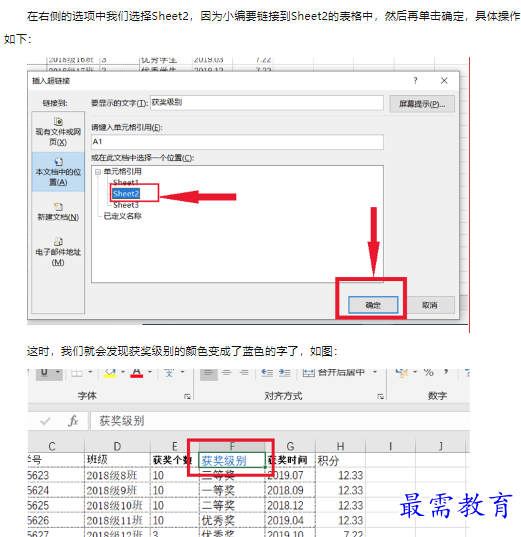Click column I header

pos(390,446)
